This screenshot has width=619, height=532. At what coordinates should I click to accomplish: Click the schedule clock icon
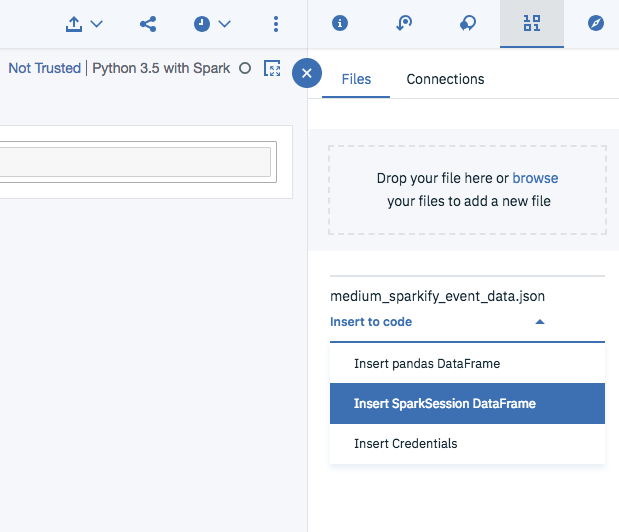click(202, 23)
